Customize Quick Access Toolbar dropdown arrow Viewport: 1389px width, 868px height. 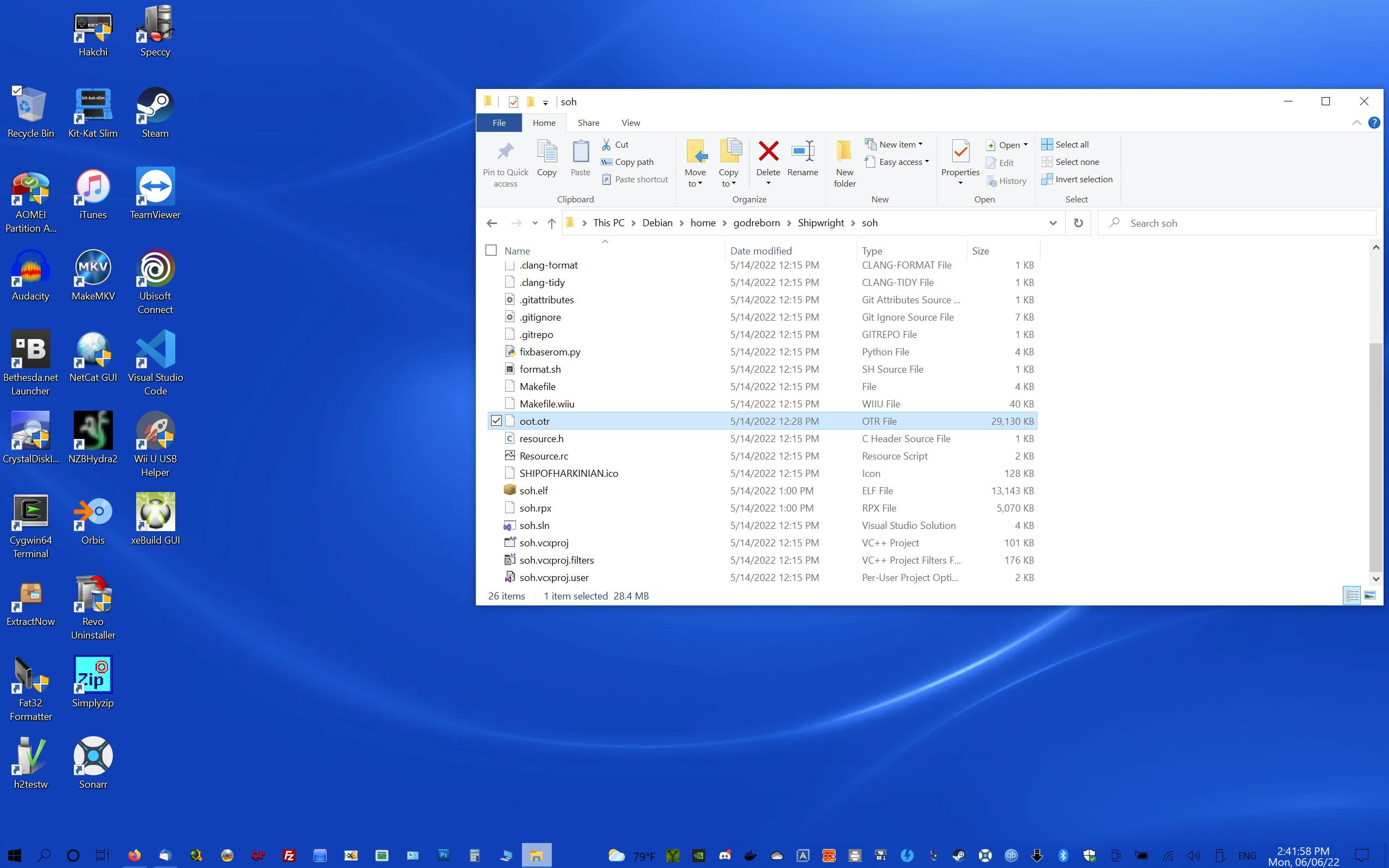point(545,103)
